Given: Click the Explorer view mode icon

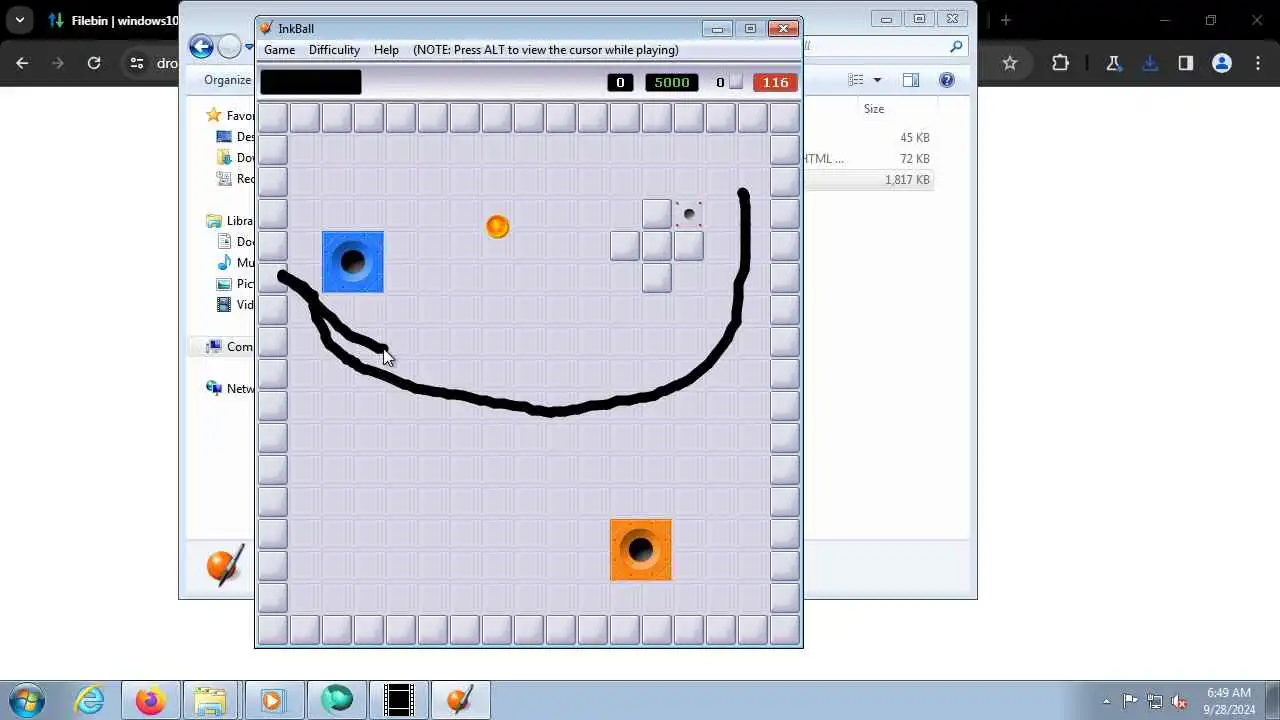Looking at the screenshot, I should (x=856, y=80).
